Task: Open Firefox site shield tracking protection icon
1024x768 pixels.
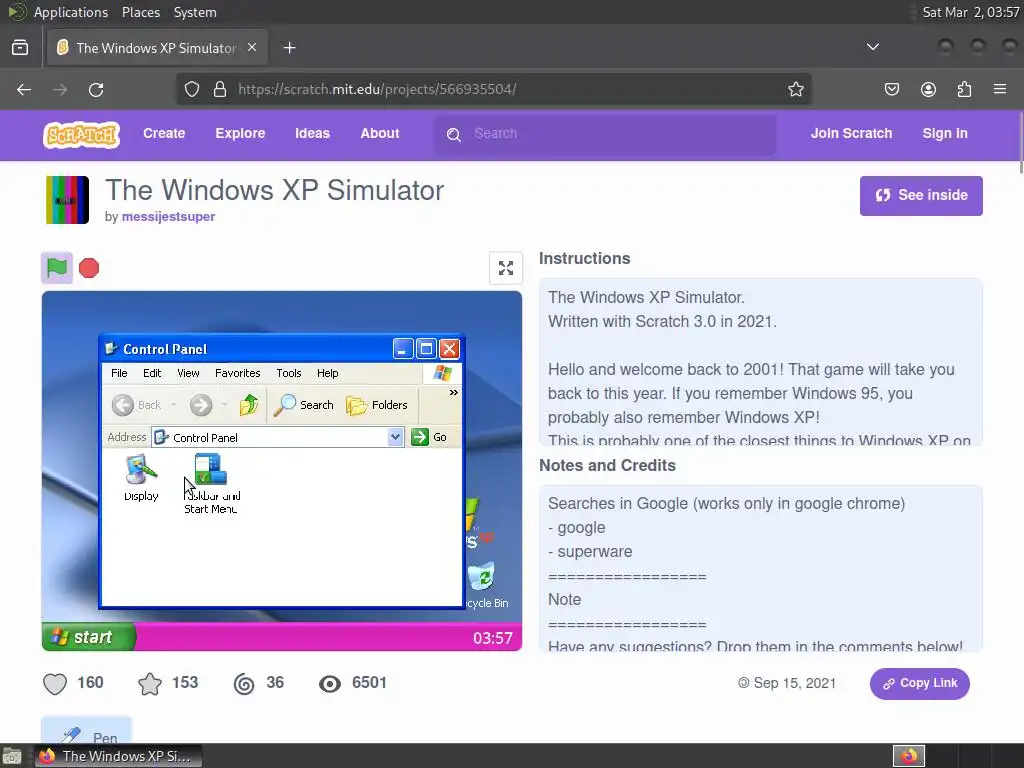Action: (x=191, y=89)
